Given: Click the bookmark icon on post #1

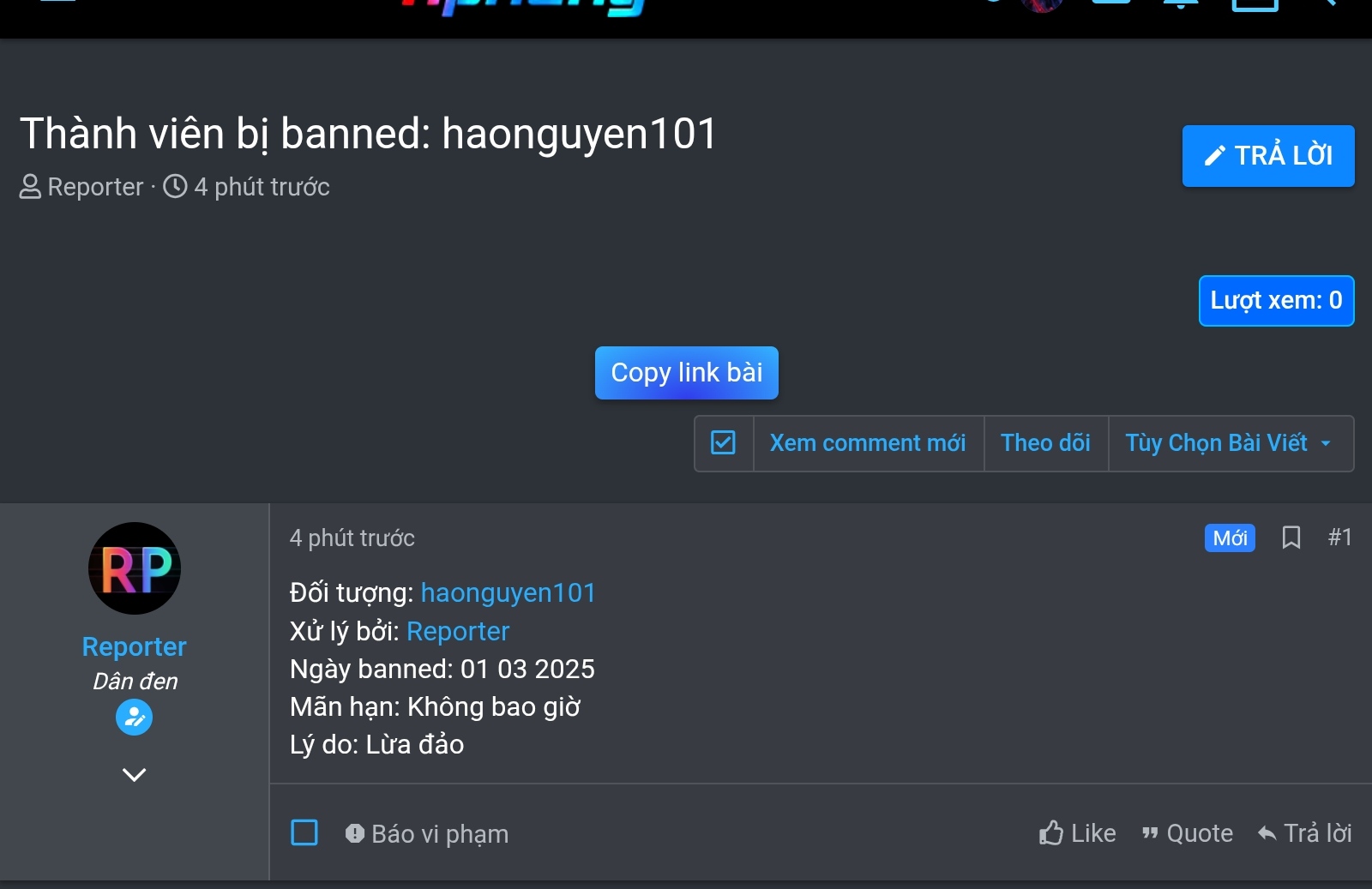Looking at the screenshot, I should pyautogui.click(x=1291, y=538).
